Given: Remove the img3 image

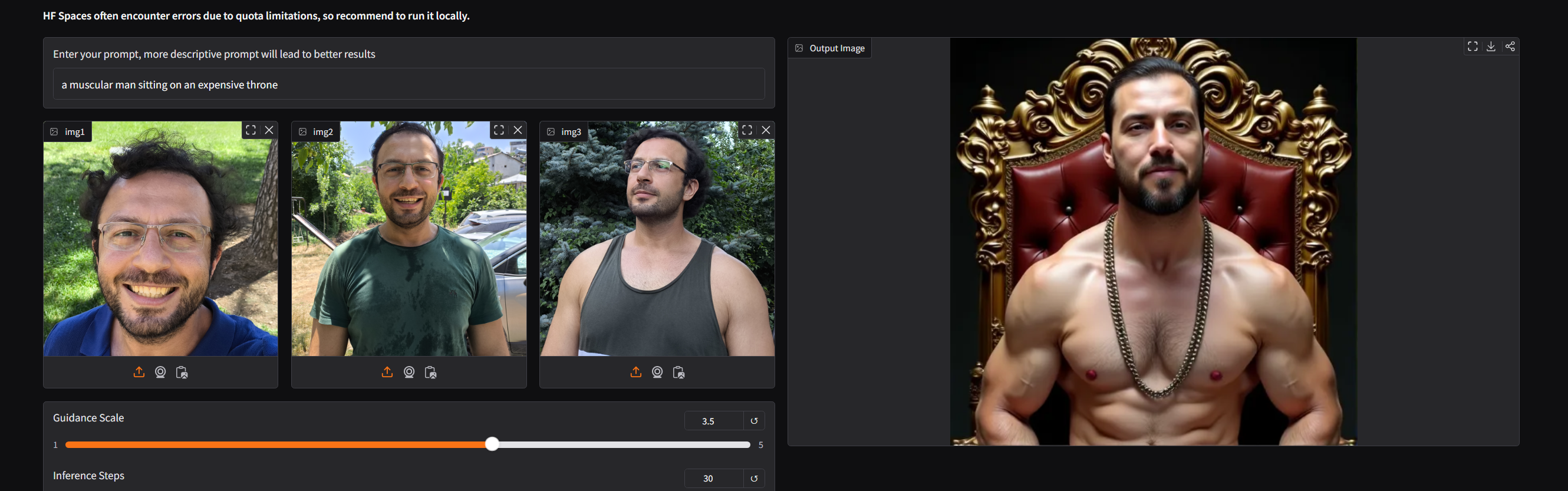Looking at the screenshot, I should (x=766, y=130).
